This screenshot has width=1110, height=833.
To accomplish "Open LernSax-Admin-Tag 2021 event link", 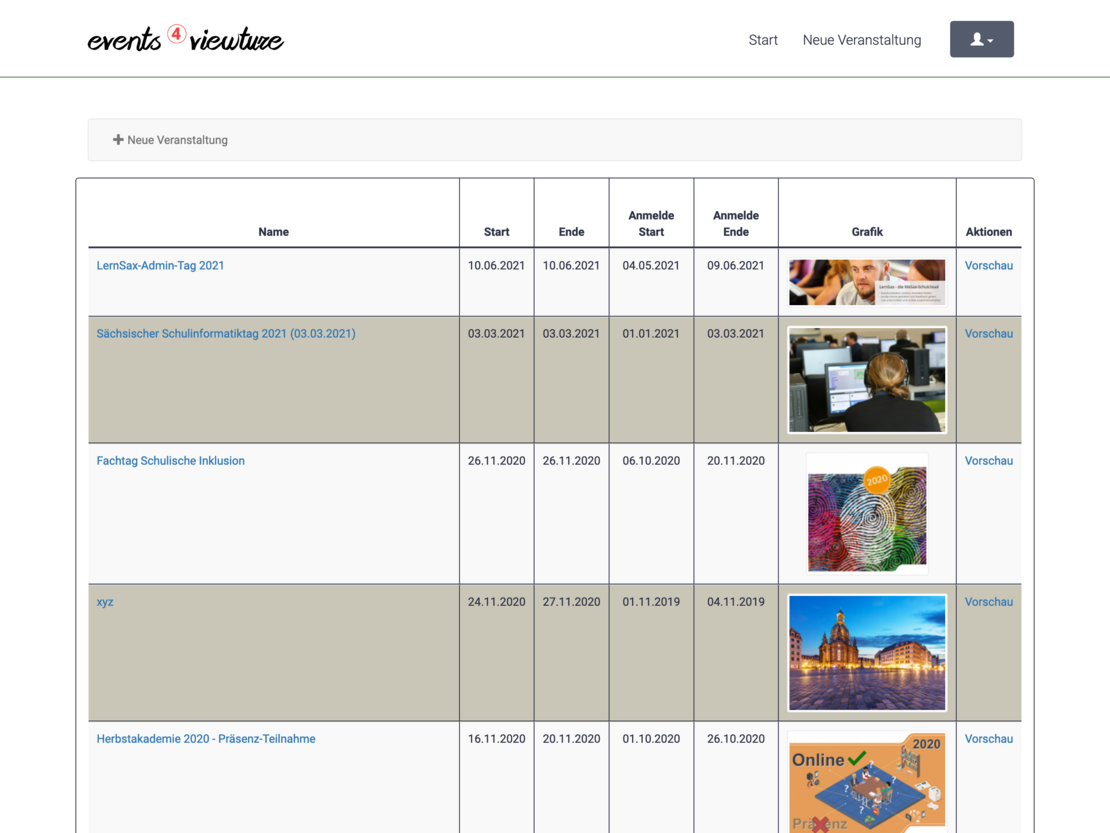I will pyautogui.click(x=160, y=265).
